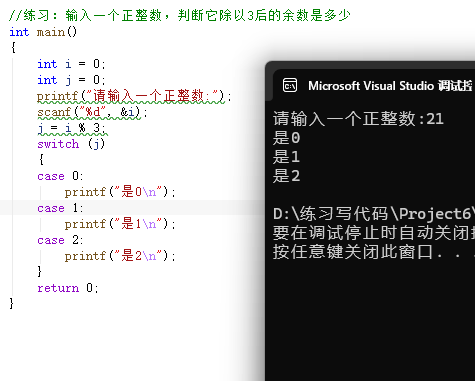Image resolution: width=475 pixels, height=381 pixels.
Task: Click the scanf("%d", &i) line
Action: 92,112
